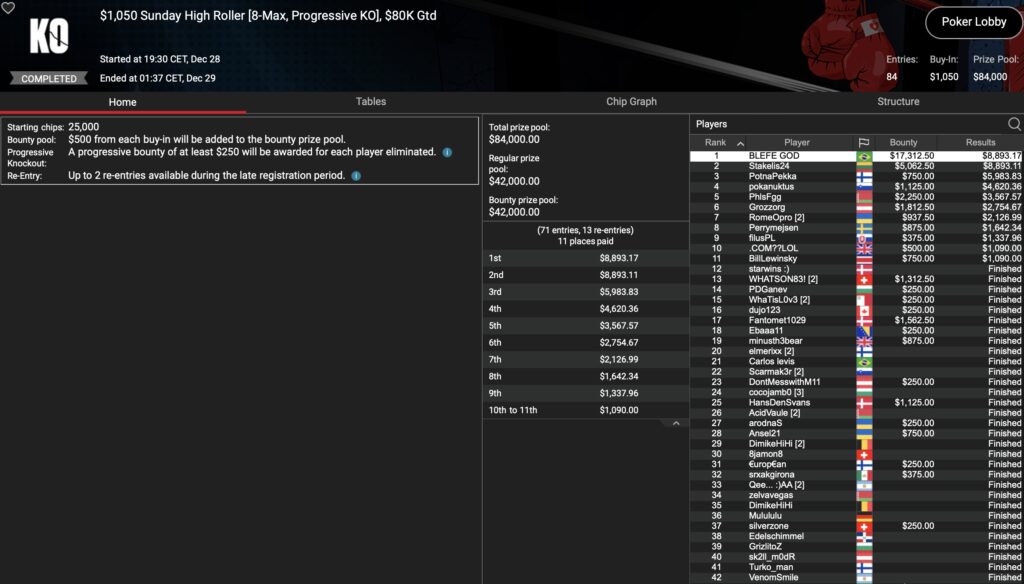Collapse the prize payout list chevron
The image size is (1024, 584).
click(675, 423)
